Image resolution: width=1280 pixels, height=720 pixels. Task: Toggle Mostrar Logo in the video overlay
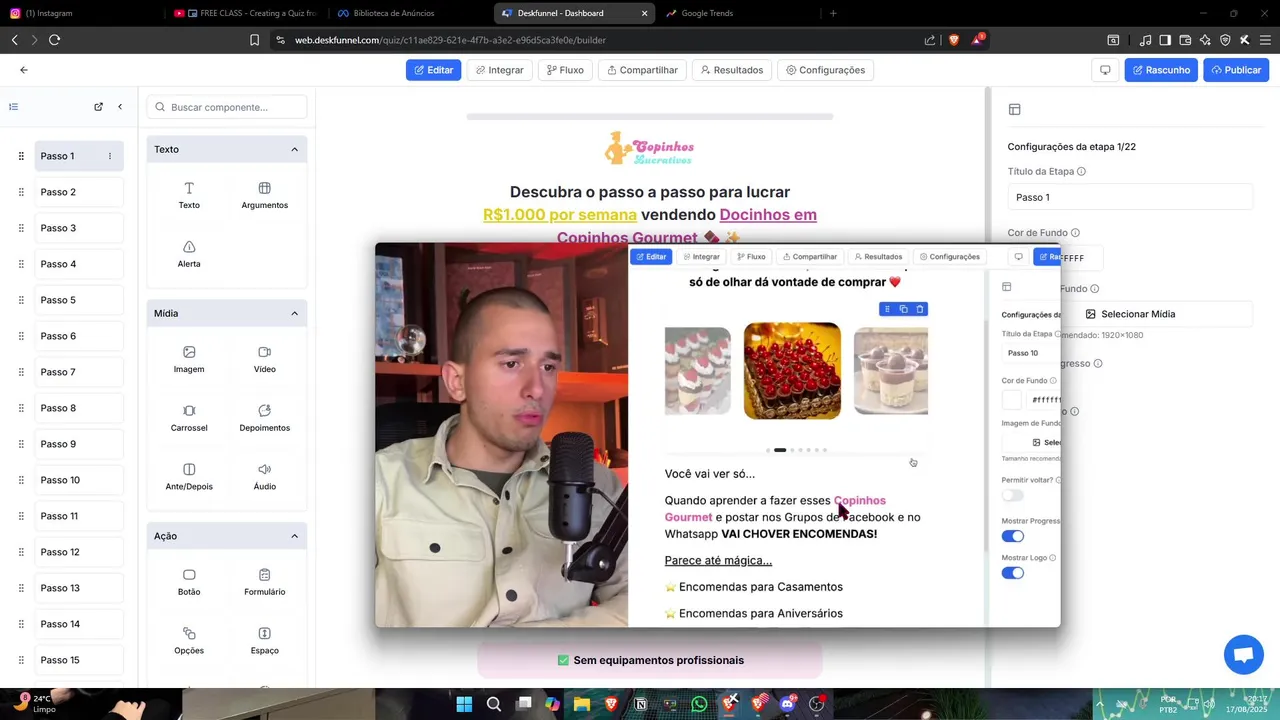pos(1013,573)
